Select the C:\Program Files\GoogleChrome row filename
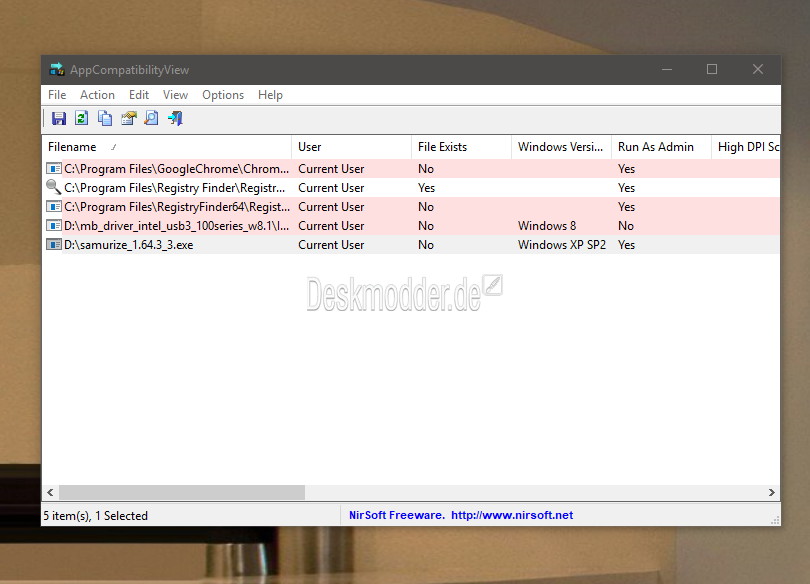 [177, 169]
